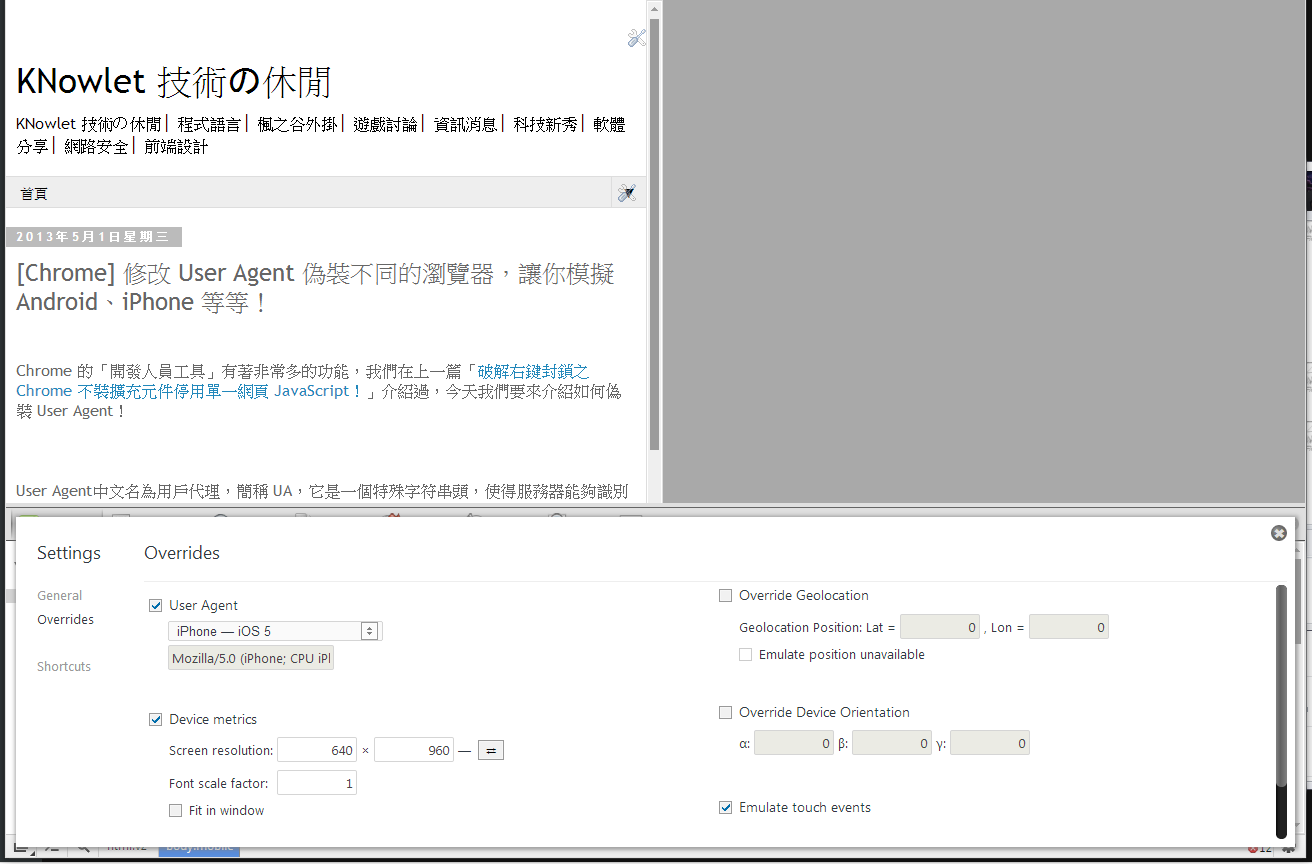The image size is (1312, 864).
Task: Tick Emulate position unavailable
Action: tap(745, 654)
